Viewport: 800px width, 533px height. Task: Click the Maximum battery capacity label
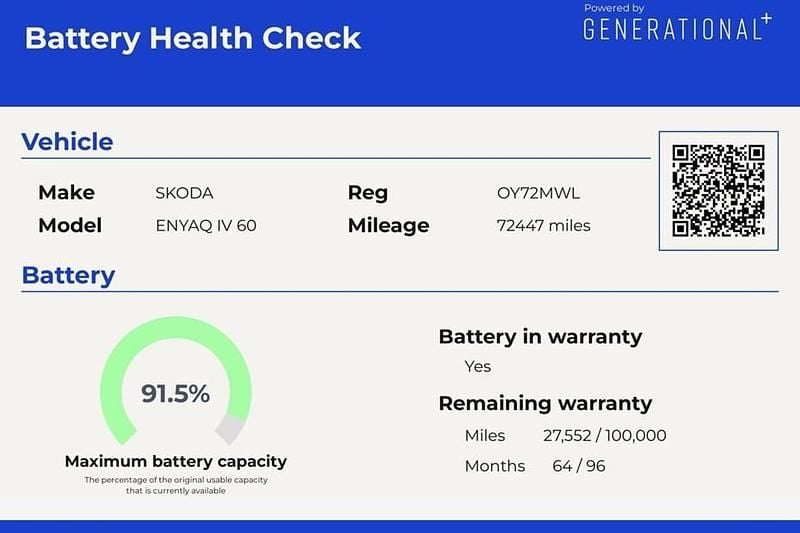pos(175,461)
